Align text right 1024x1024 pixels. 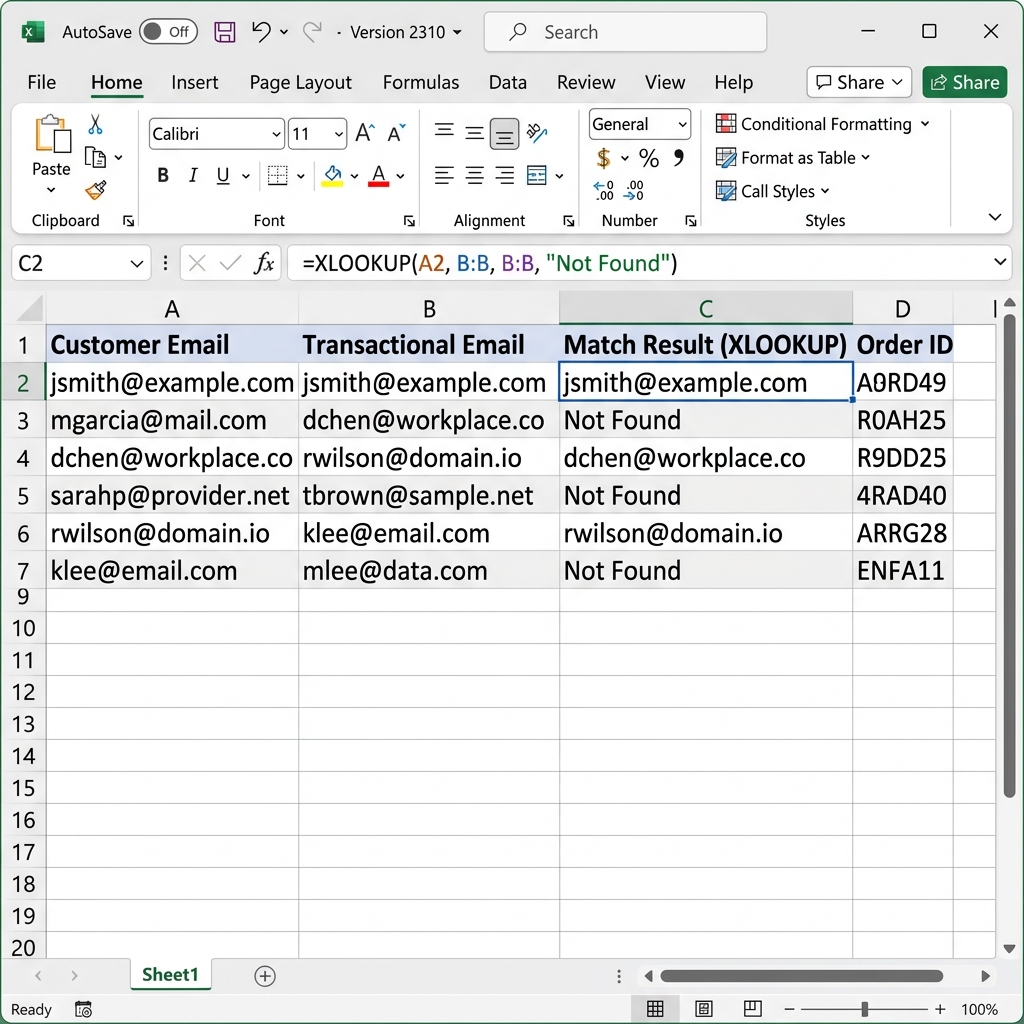[x=504, y=175]
